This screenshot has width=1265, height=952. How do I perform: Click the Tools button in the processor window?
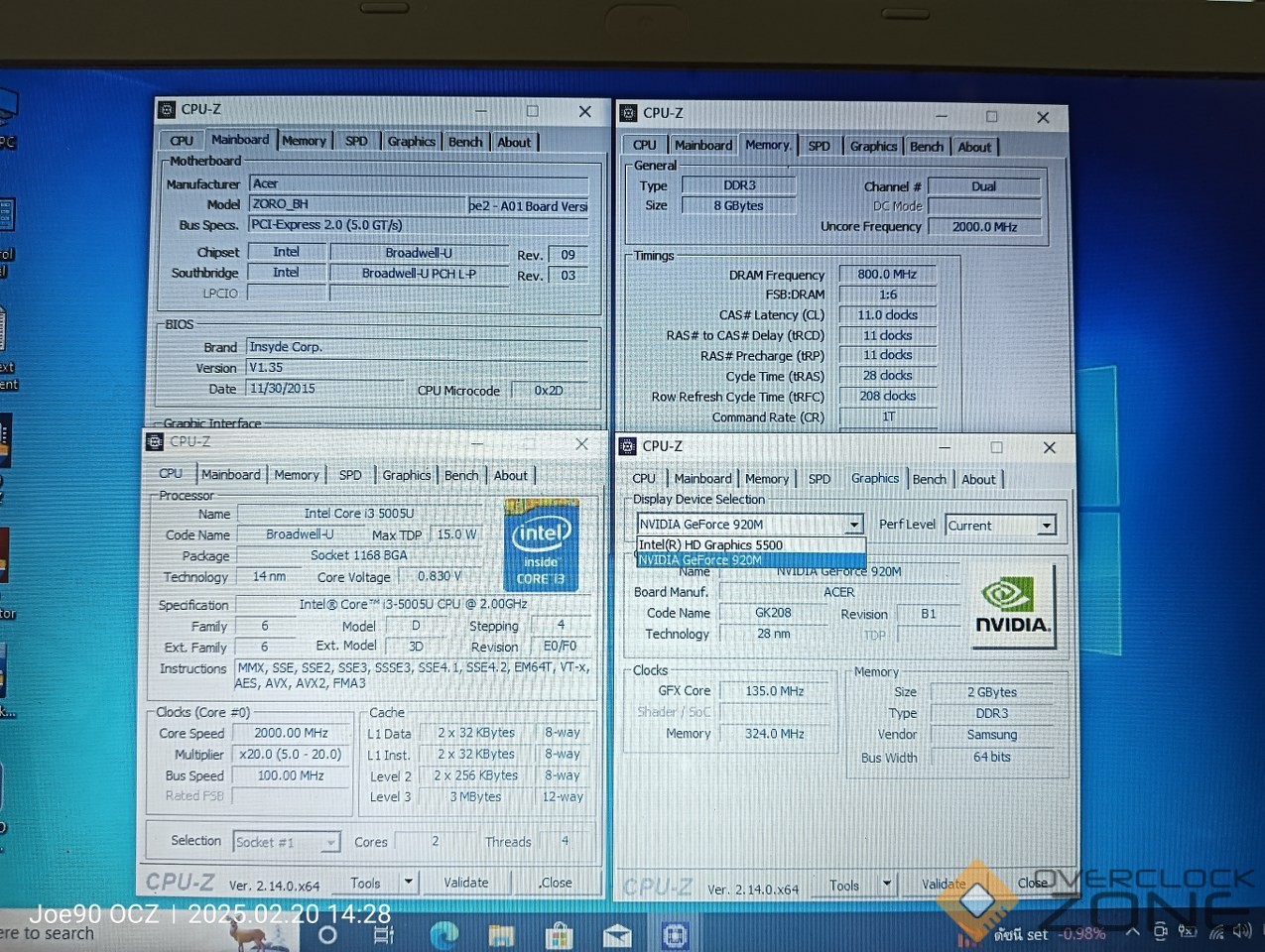pyautogui.click(x=365, y=883)
